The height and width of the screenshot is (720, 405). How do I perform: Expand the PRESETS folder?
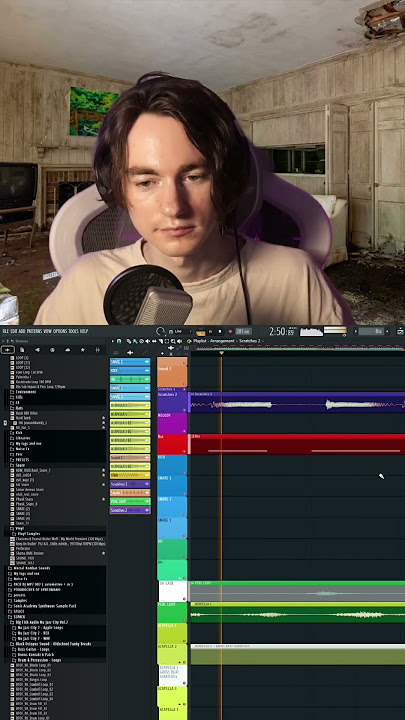point(22,459)
